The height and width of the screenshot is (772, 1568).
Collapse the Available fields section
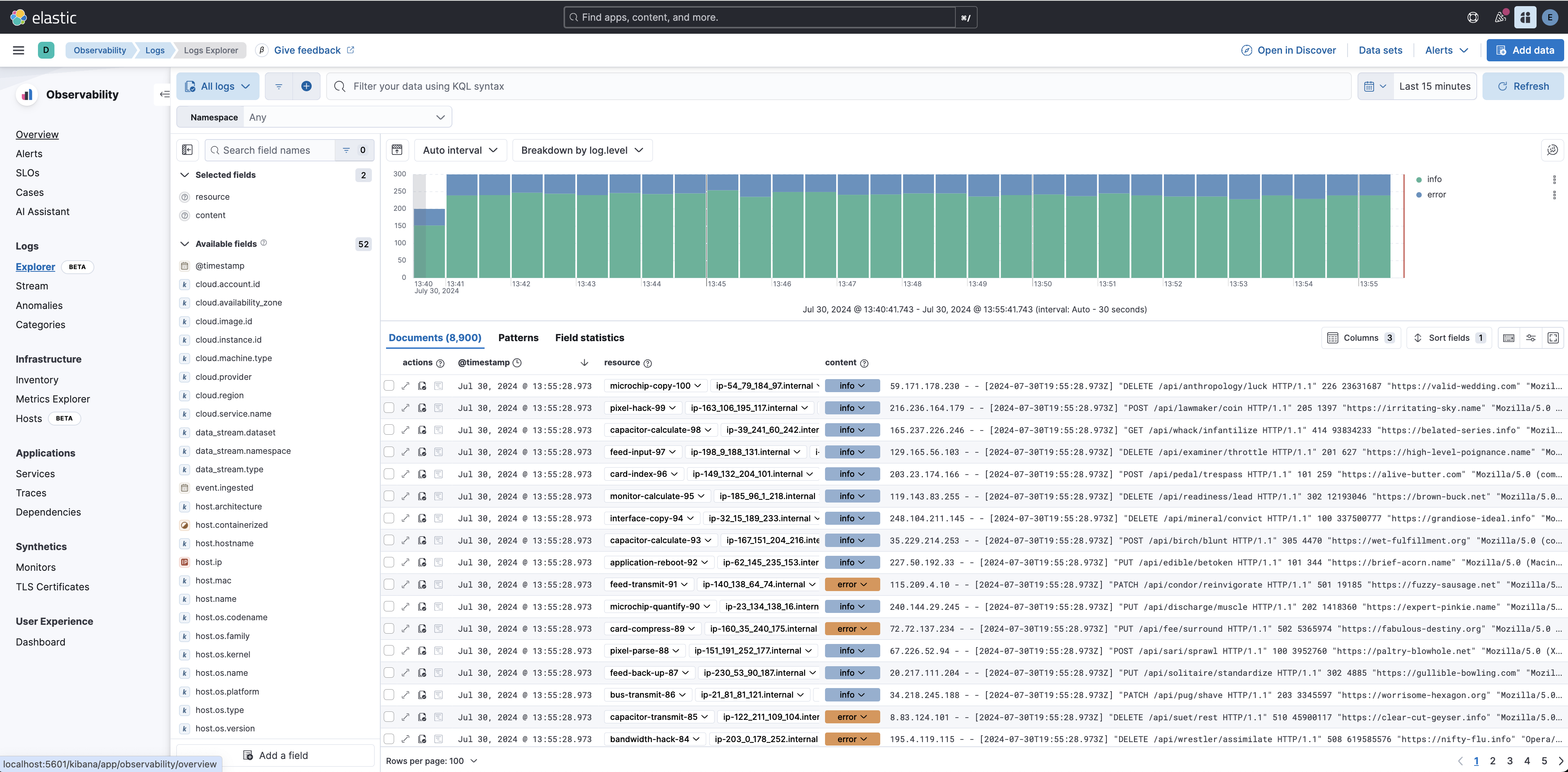coord(184,244)
